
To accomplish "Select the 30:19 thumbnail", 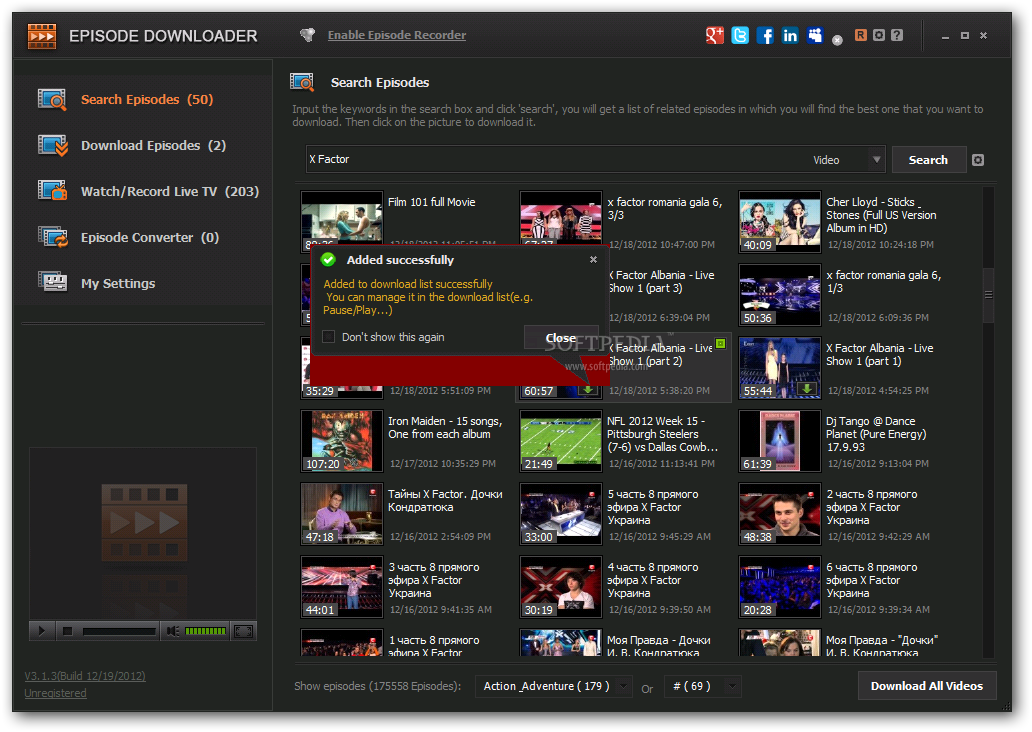I will pos(561,587).
